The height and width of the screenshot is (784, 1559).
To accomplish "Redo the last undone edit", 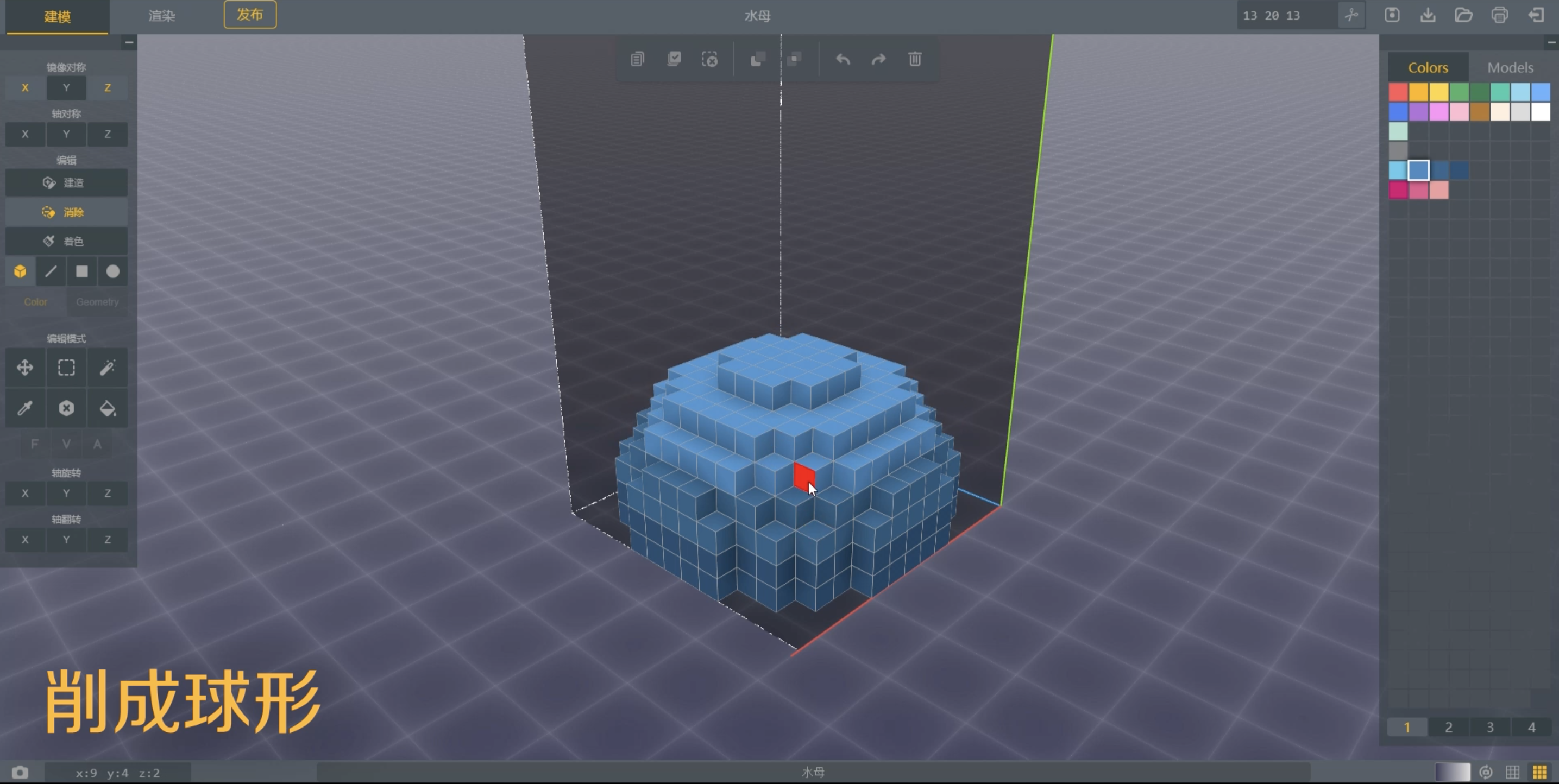I will [x=879, y=59].
